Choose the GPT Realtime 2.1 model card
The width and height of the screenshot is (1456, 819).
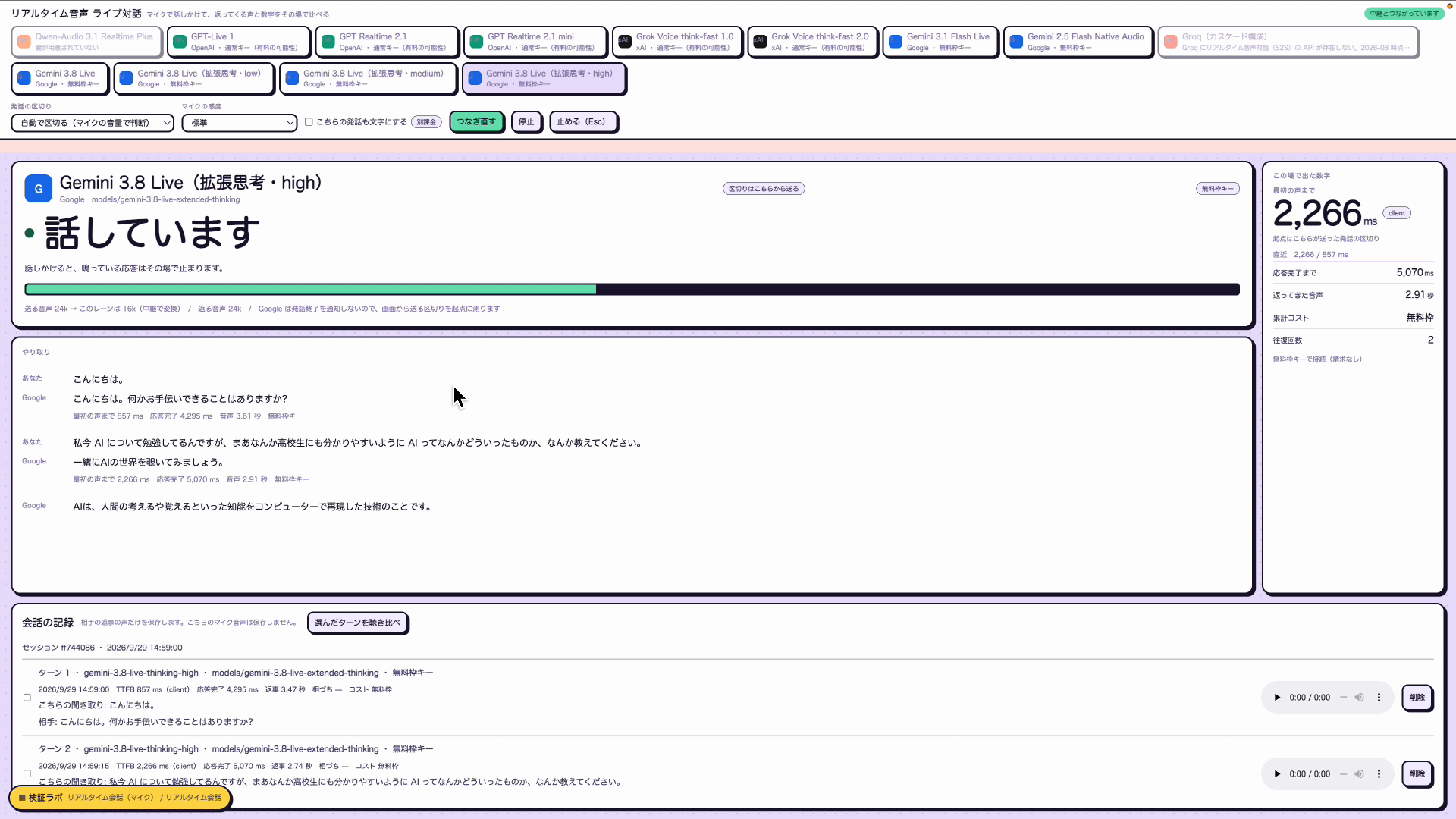pyautogui.click(x=387, y=42)
